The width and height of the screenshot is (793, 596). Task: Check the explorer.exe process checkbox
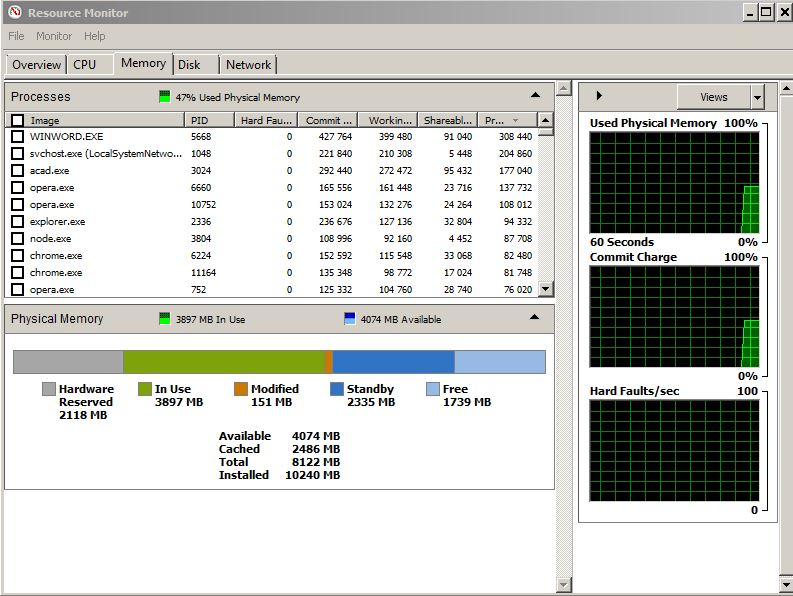click(18, 222)
